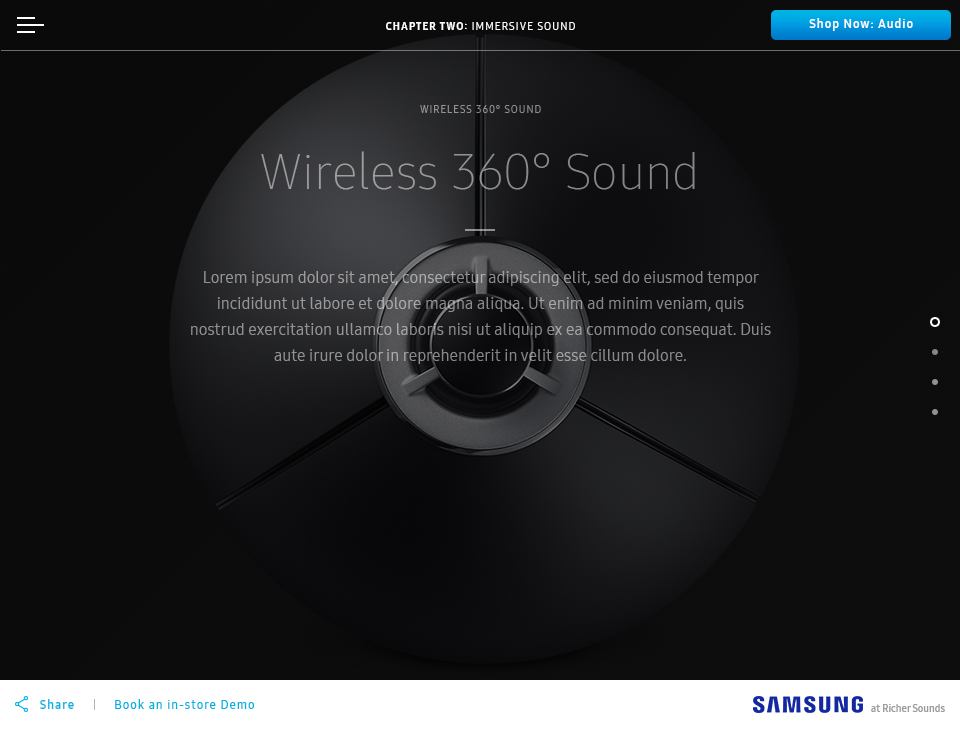Click the share icon in footer

(x=21, y=704)
